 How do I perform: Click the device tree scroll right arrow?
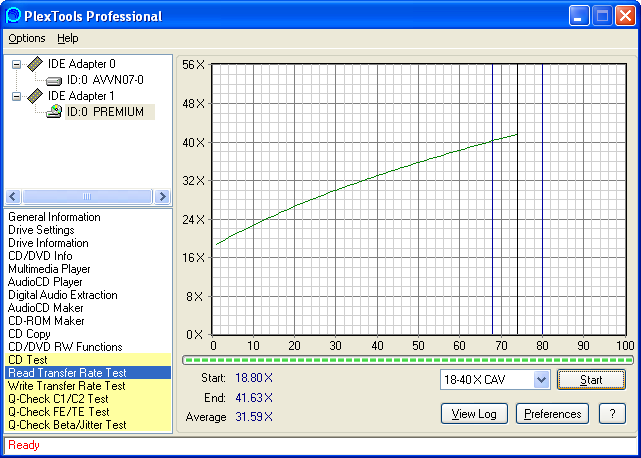pos(162,197)
